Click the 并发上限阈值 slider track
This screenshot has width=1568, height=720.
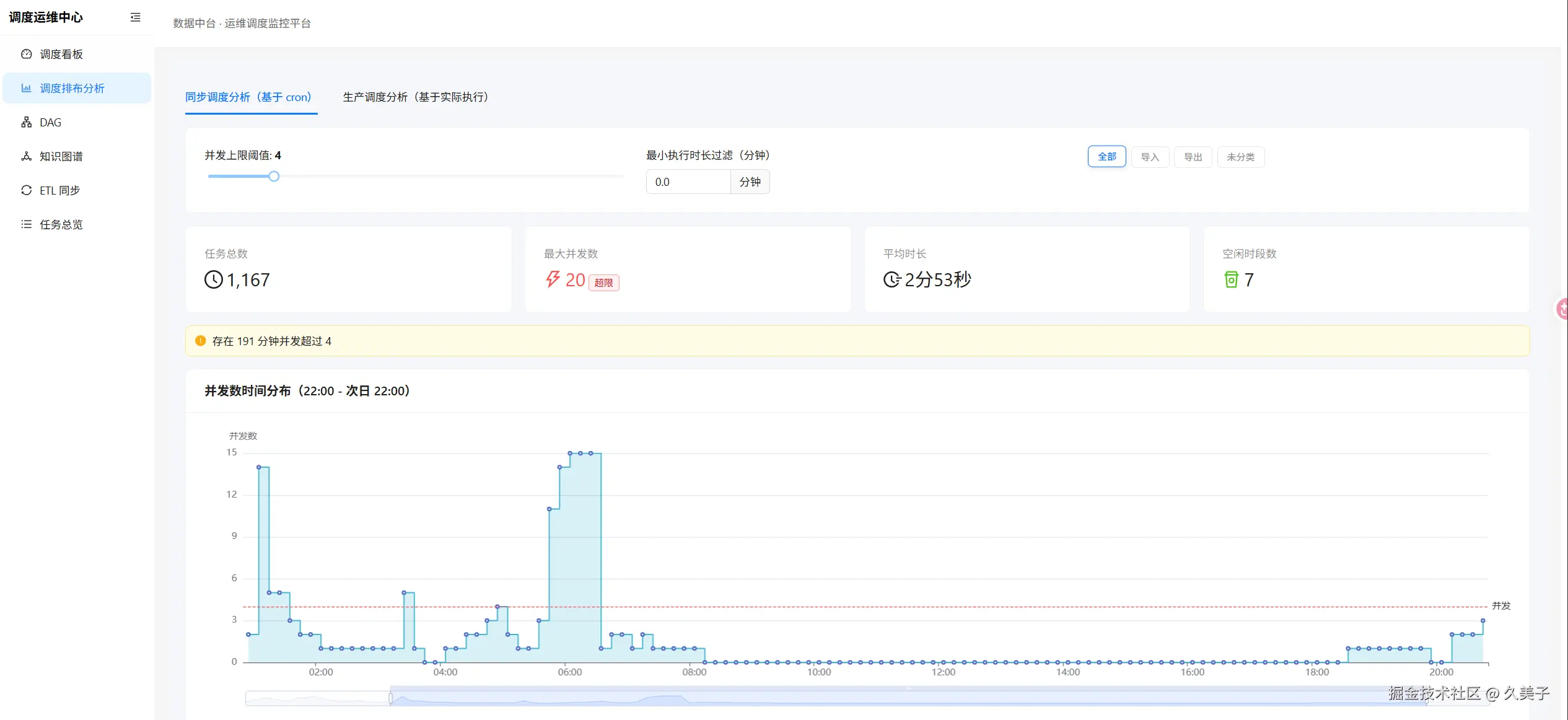click(x=415, y=176)
